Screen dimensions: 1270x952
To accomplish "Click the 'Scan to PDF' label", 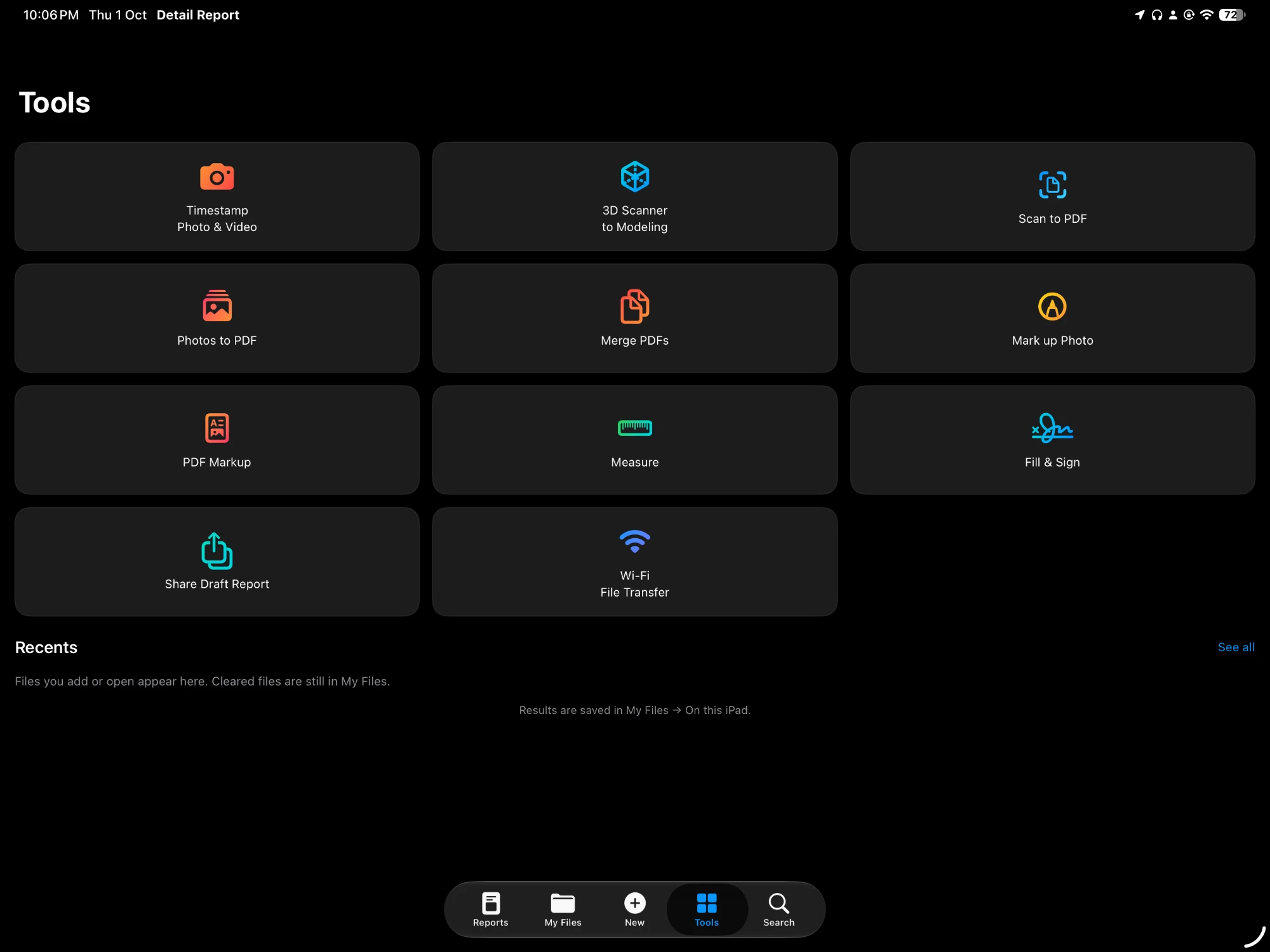I will (x=1052, y=218).
